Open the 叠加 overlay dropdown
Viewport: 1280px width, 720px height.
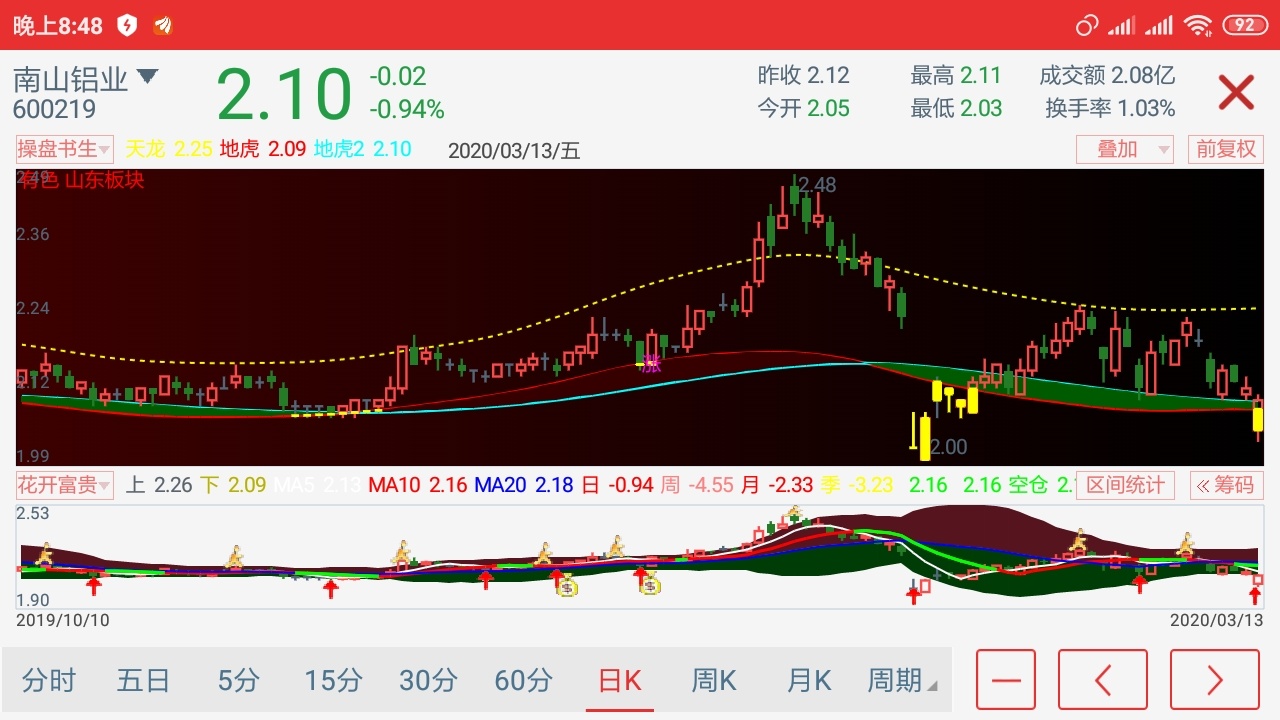[1125, 149]
